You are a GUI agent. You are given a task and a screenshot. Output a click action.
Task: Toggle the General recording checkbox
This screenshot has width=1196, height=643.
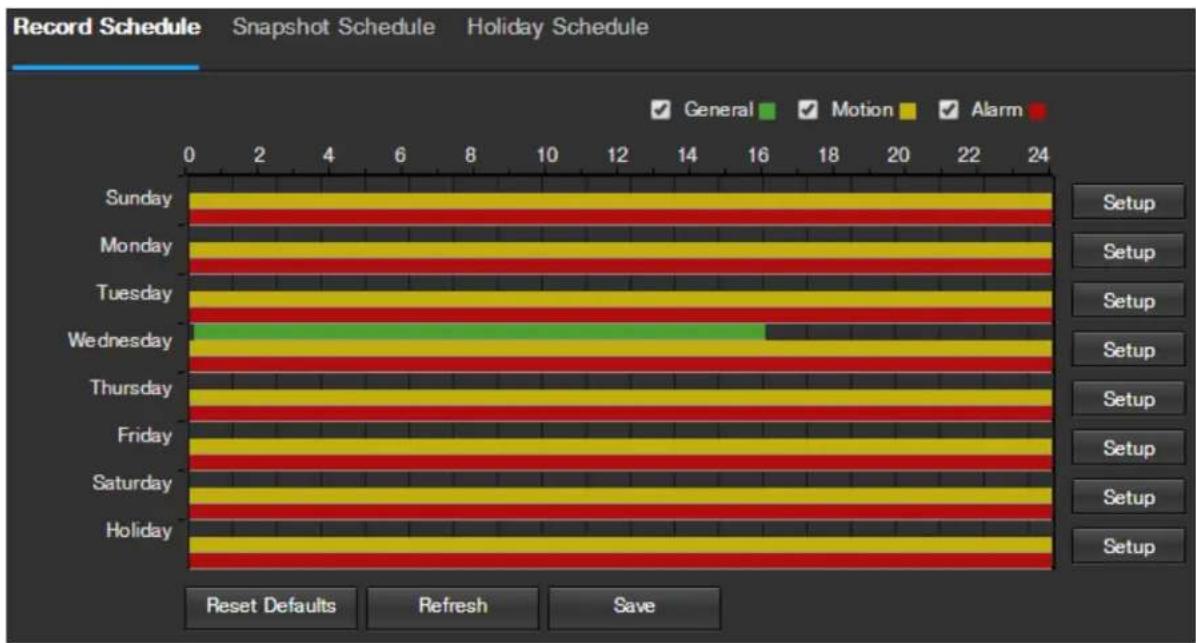pyautogui.click(x=661, y=110)
